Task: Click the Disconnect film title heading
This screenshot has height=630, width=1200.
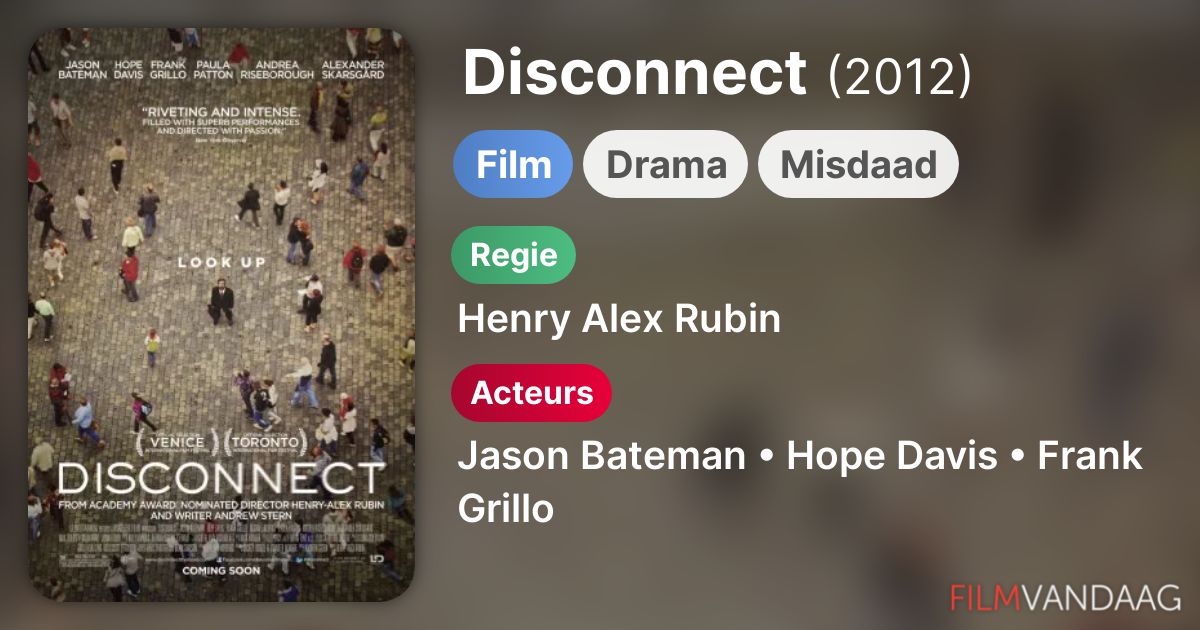Action: point(634,73)
